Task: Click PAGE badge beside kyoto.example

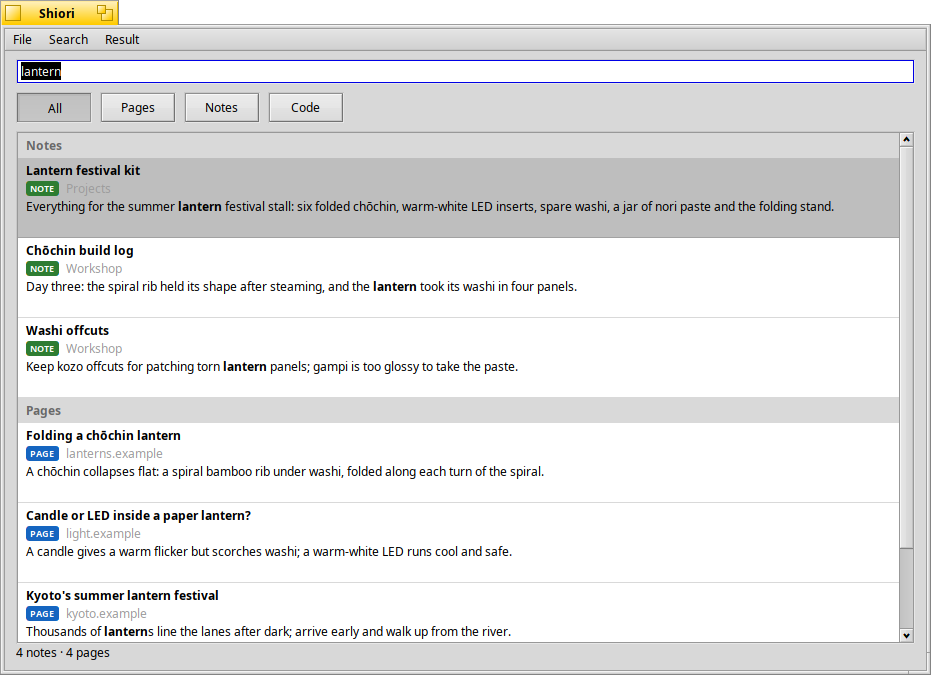Action: tap(42, 614)
